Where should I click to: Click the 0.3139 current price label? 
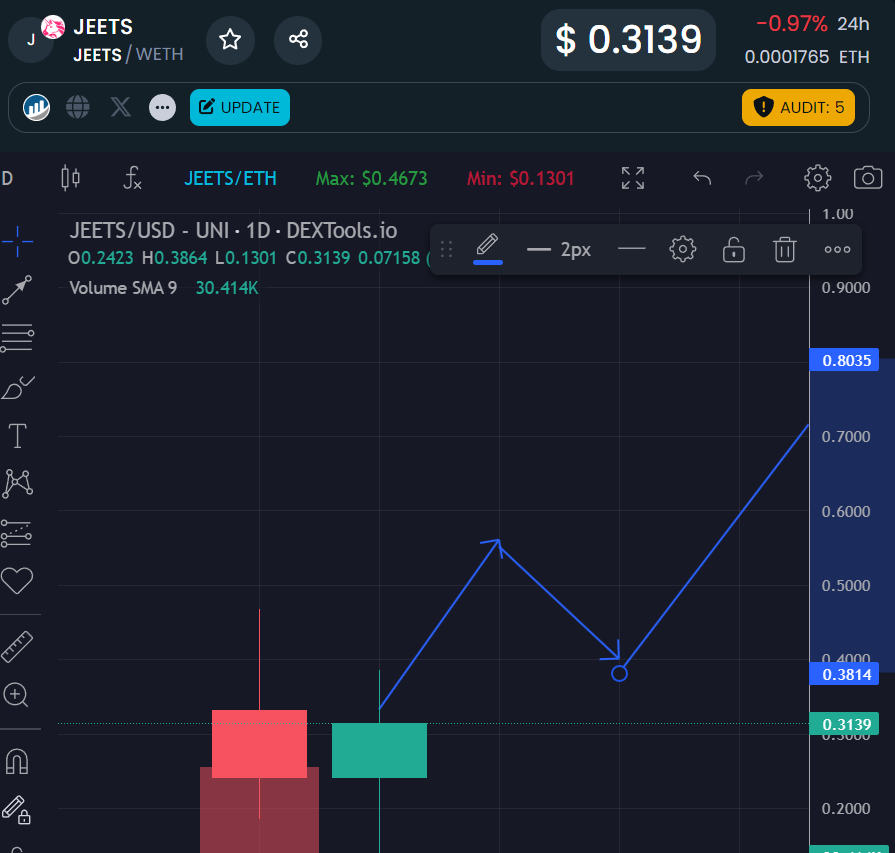coord(844,724)
